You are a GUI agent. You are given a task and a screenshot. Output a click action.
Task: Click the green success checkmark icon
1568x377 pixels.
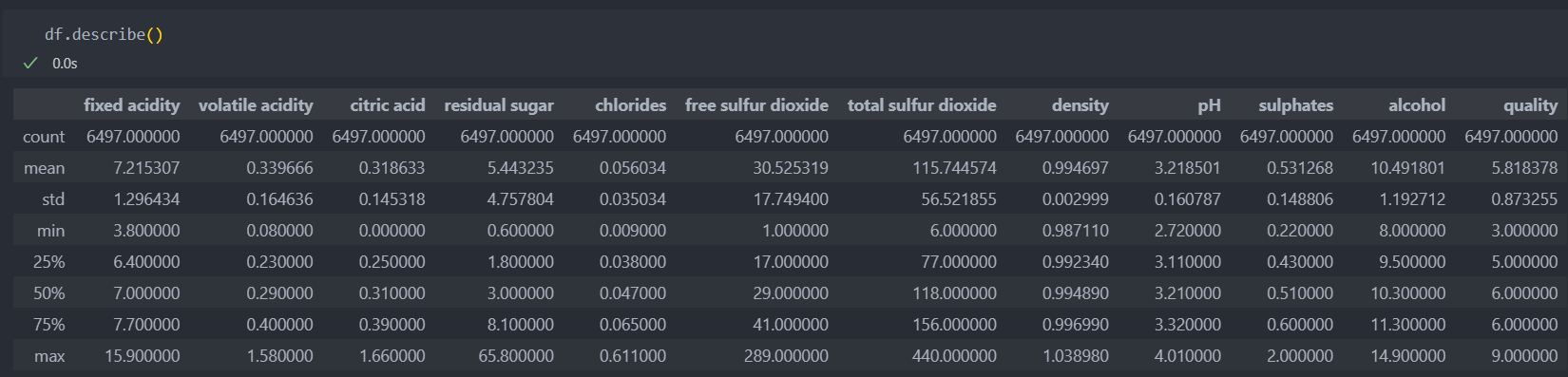pos(30,63)
